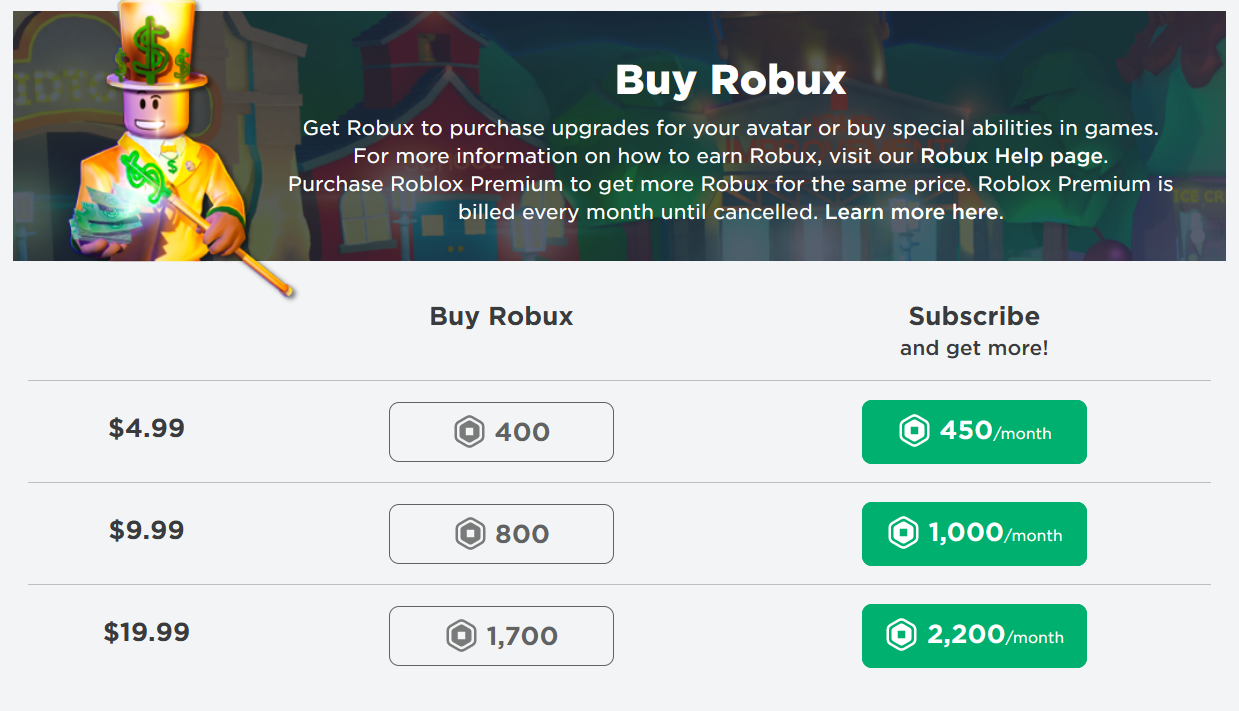Viewport: 1239px width, 711px height.
Task: Purchase the 1,700 Robux package
Action: click(x=501, y=636)
